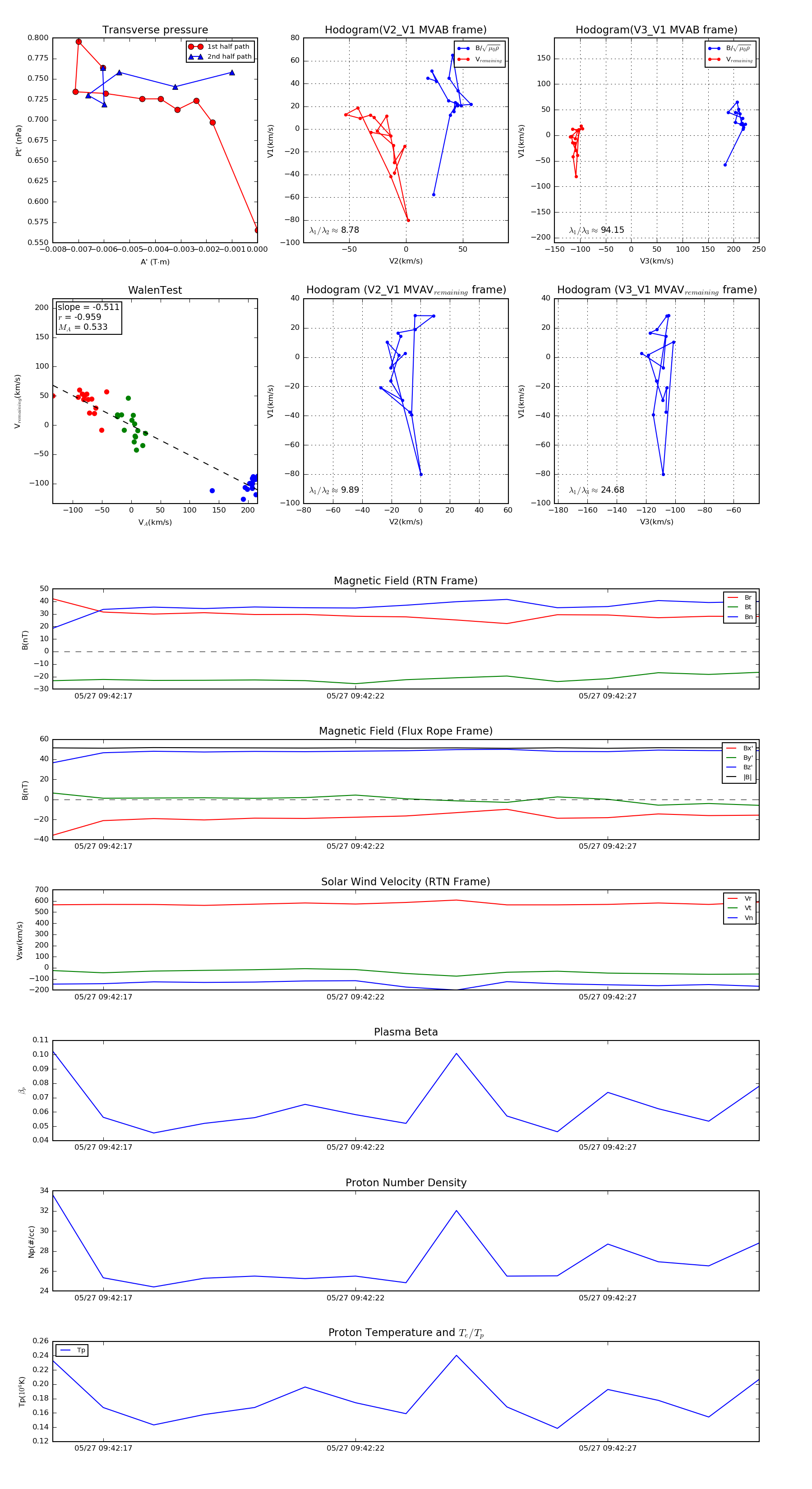
Task: Click the 'Transverse pressure' plot title
Action: (155, 30)
